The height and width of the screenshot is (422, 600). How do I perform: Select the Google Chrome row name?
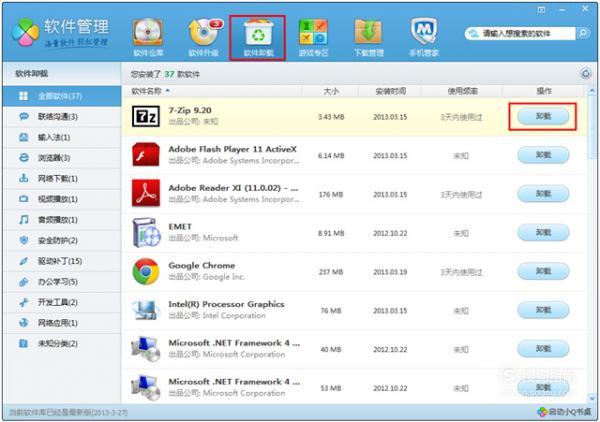(x=202, y=265)
